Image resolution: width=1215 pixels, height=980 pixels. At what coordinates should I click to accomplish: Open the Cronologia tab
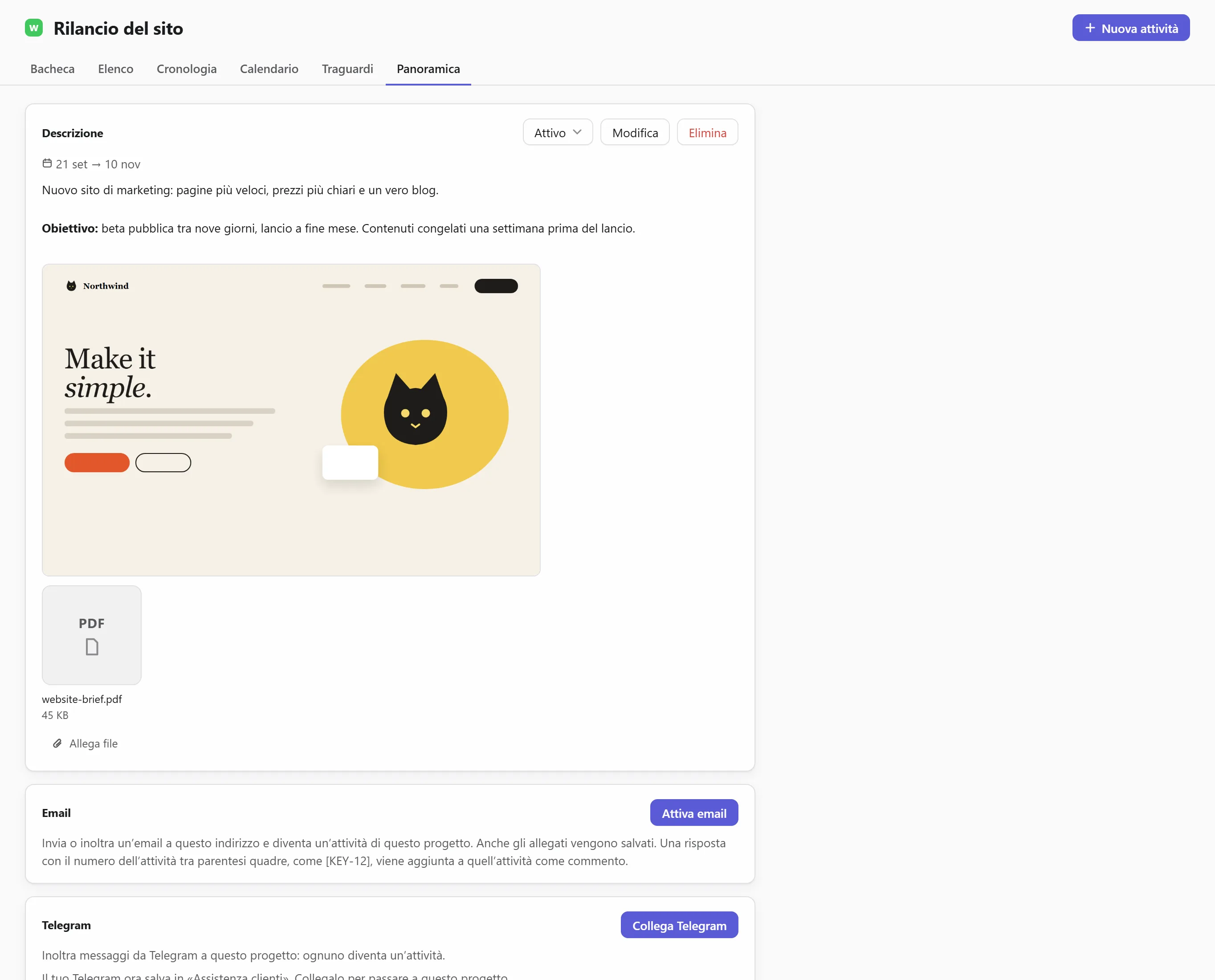point(187,69)
